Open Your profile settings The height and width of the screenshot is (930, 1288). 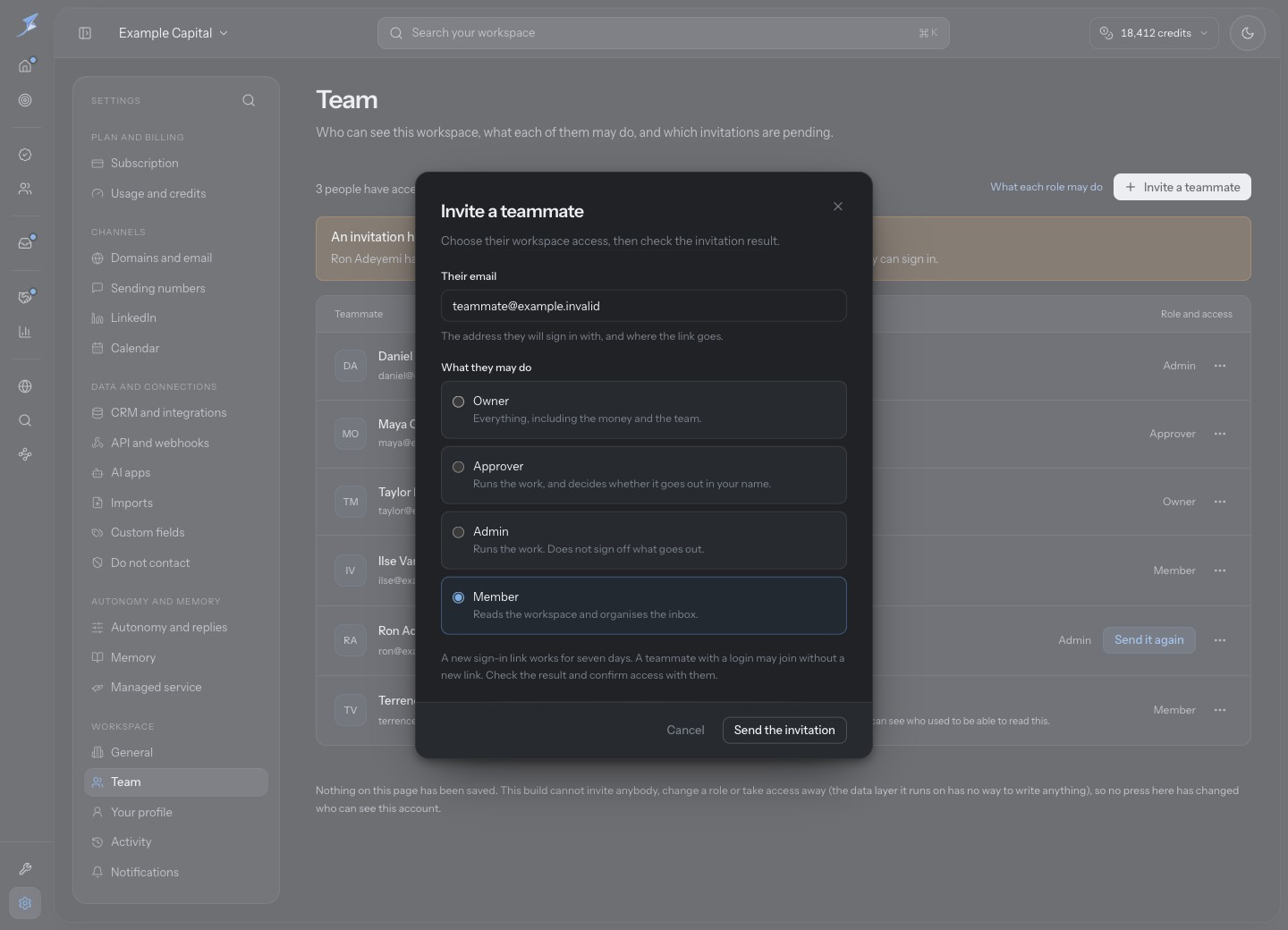175,813
